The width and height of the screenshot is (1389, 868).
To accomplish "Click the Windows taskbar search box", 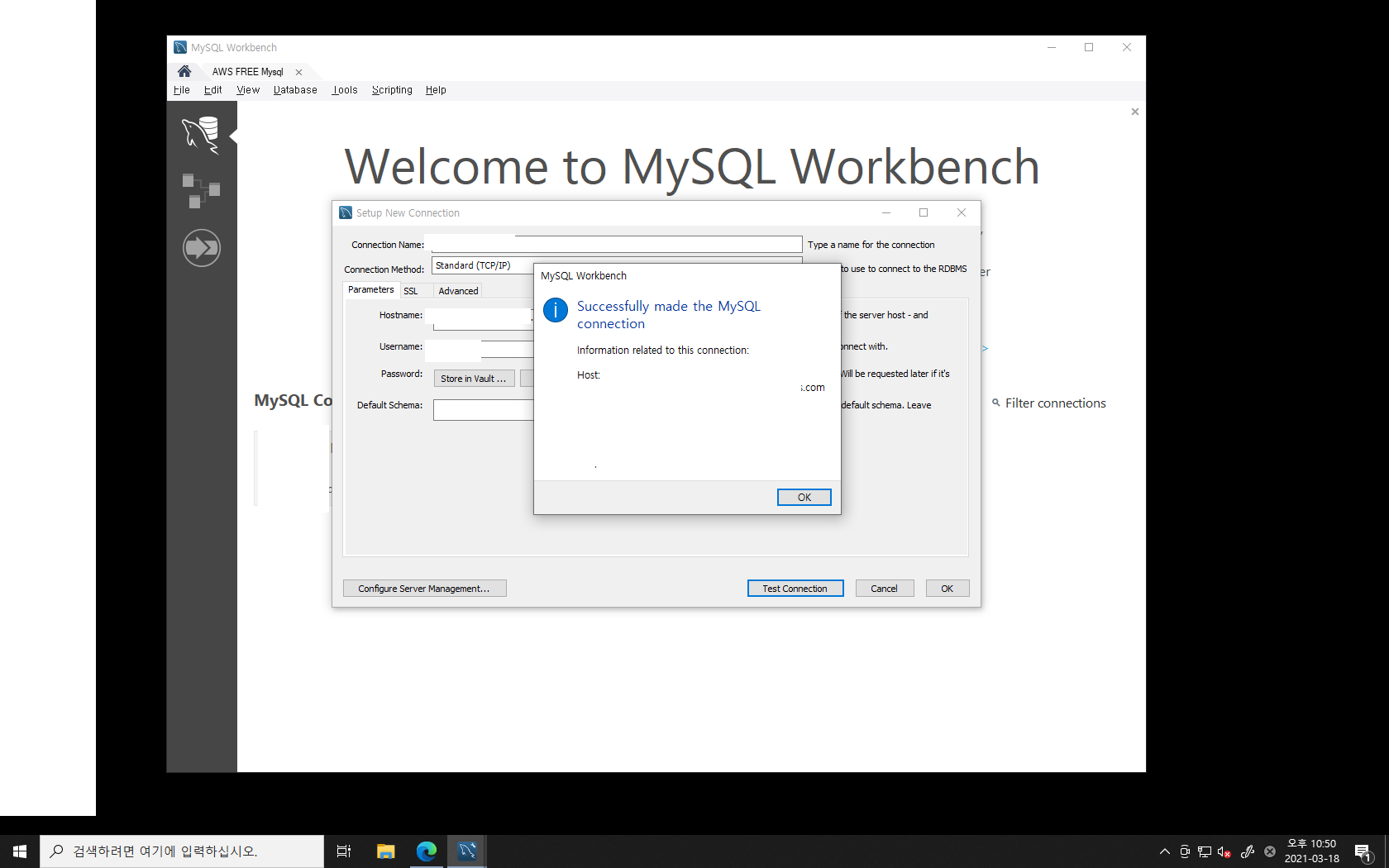I will pyautogui.click(x=182, y=851).
